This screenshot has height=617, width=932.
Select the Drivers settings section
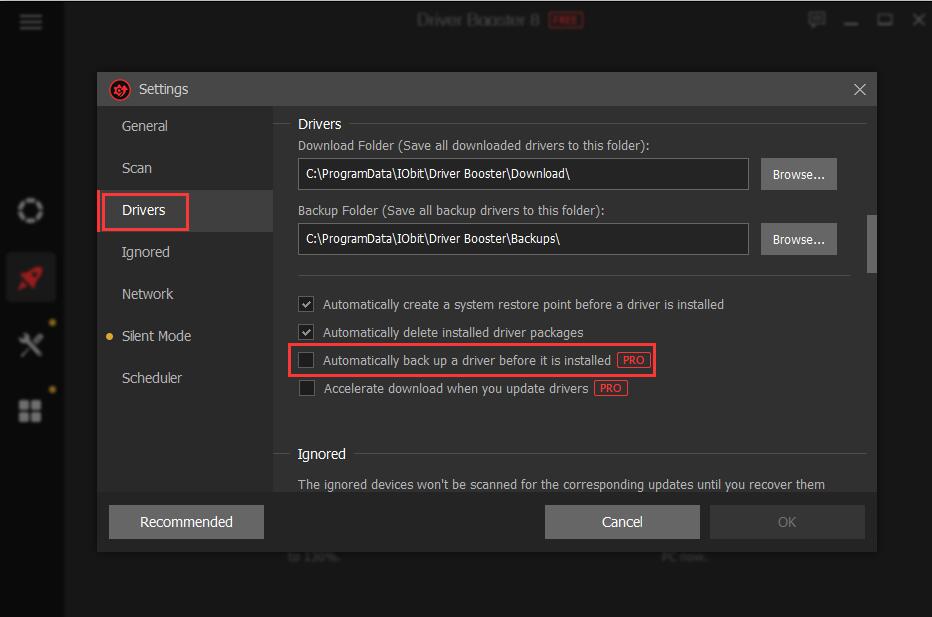click(x=144, y=210)
